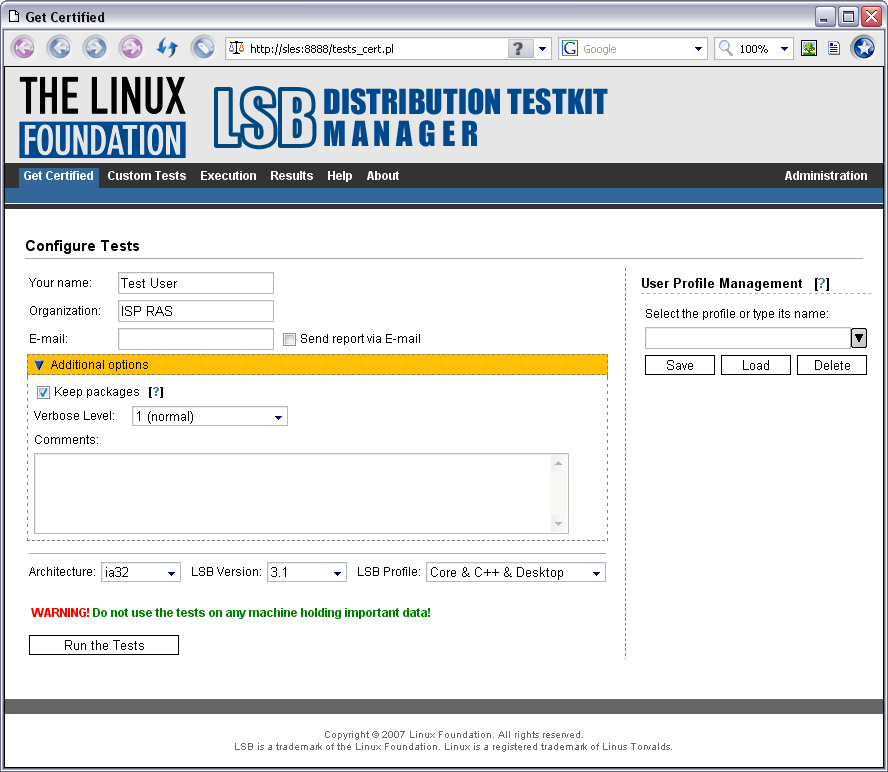
Task: Click the 'Select the profile or type its name' label
Action: tap(737, 314)
